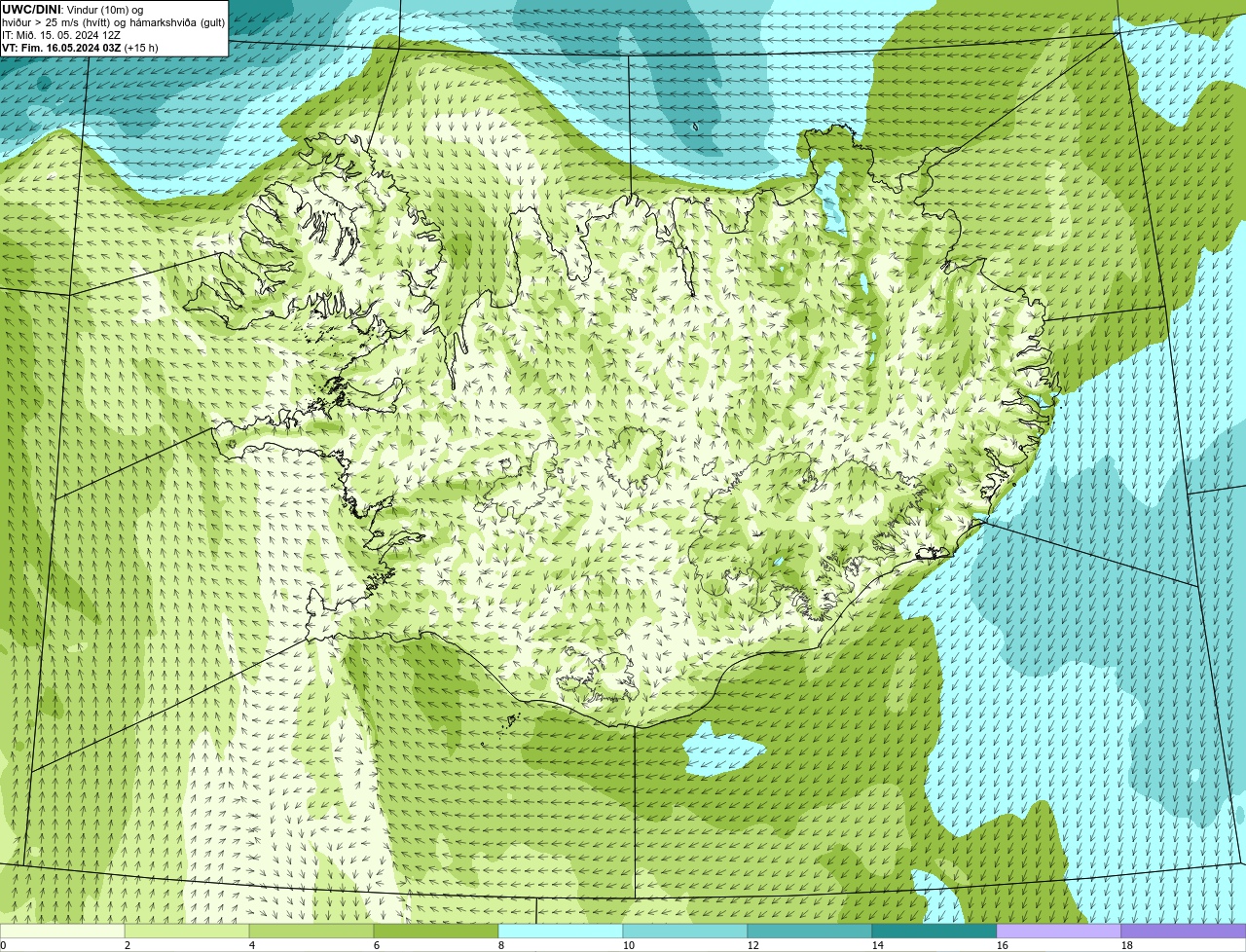Click the 'UWC/DINI: Vindur (10m) og' title line
Image resolution: width=1246 pixels, height=952 pixels.
coord(72,10)
